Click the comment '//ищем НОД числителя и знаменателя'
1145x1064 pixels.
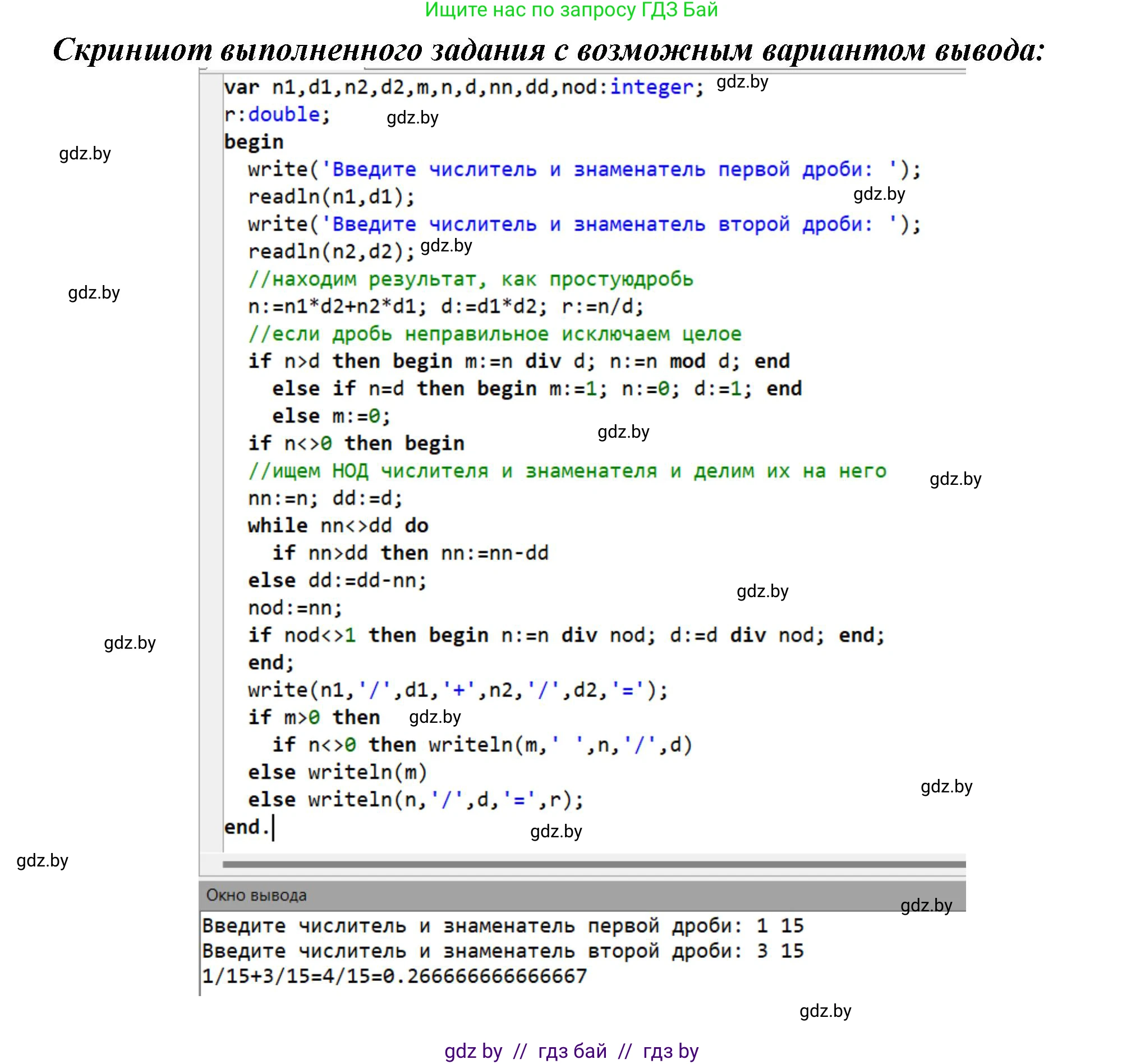pos(567,471)
